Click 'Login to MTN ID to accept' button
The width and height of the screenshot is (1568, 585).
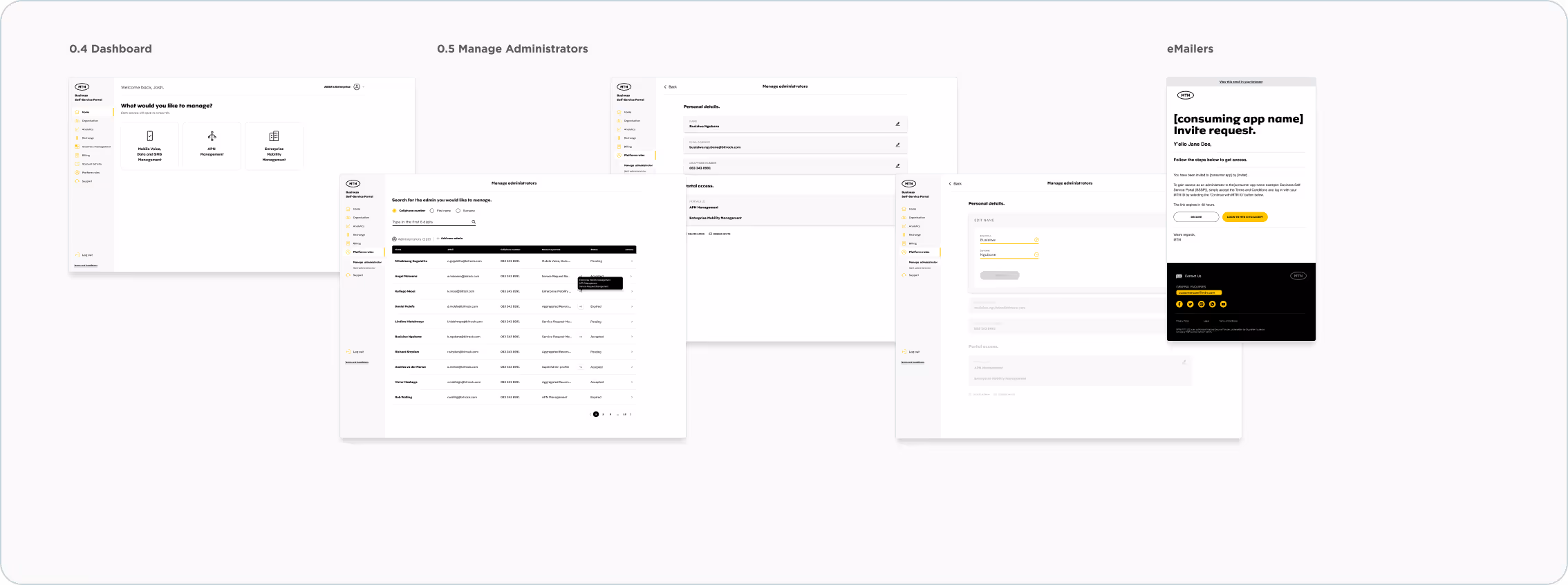click(1245, 217)
